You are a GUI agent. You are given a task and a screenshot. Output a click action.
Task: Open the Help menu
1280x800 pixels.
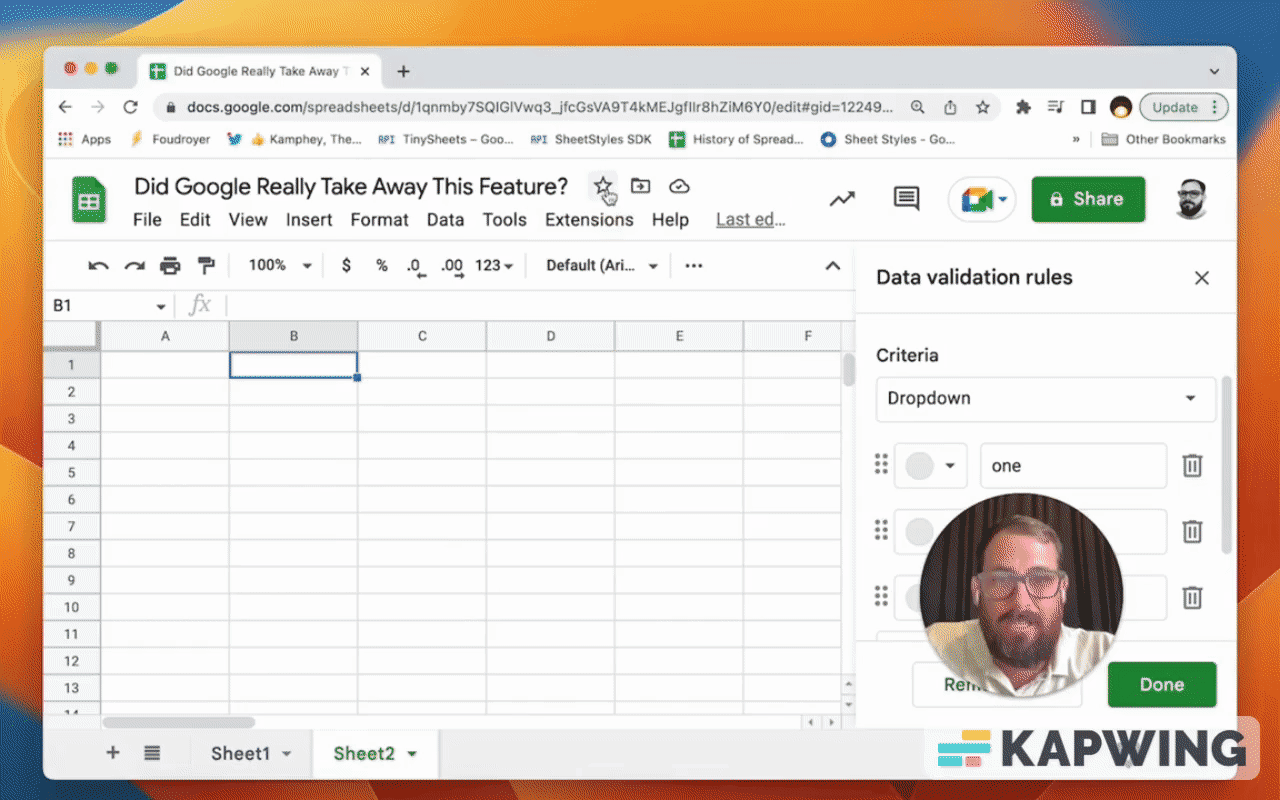pyautogui.click(x=670, y=220)
